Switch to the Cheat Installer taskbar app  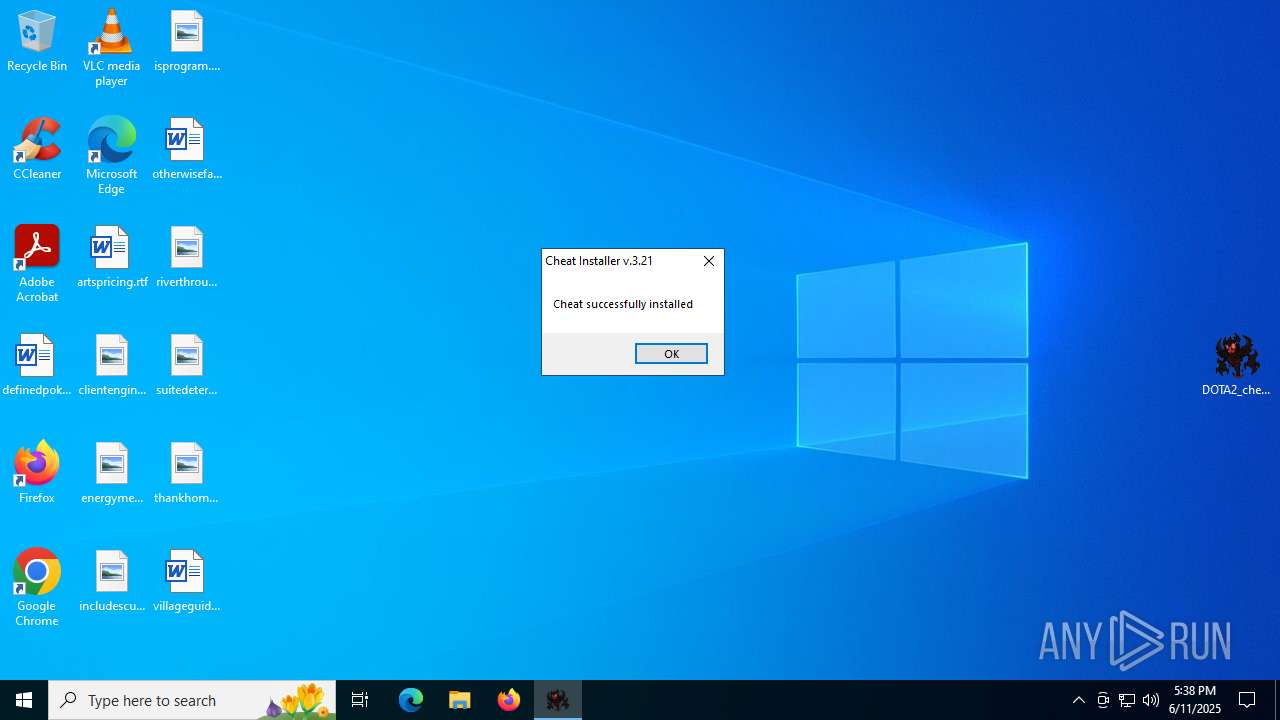click(x=558, y=700)
